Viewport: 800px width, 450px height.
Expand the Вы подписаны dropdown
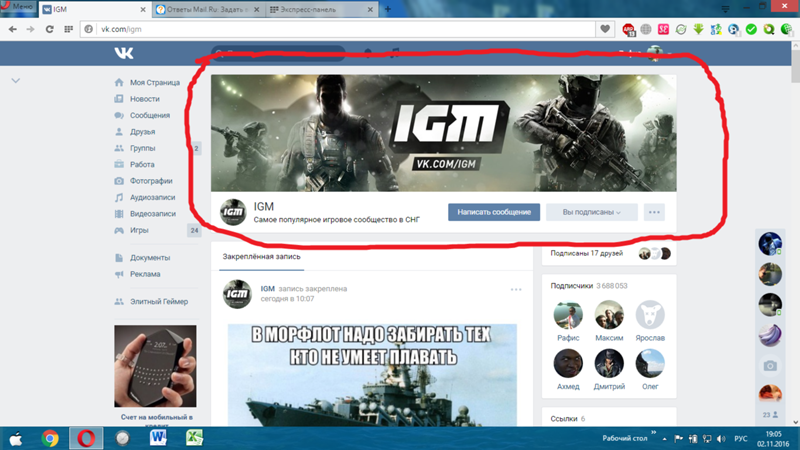point(591,212)
